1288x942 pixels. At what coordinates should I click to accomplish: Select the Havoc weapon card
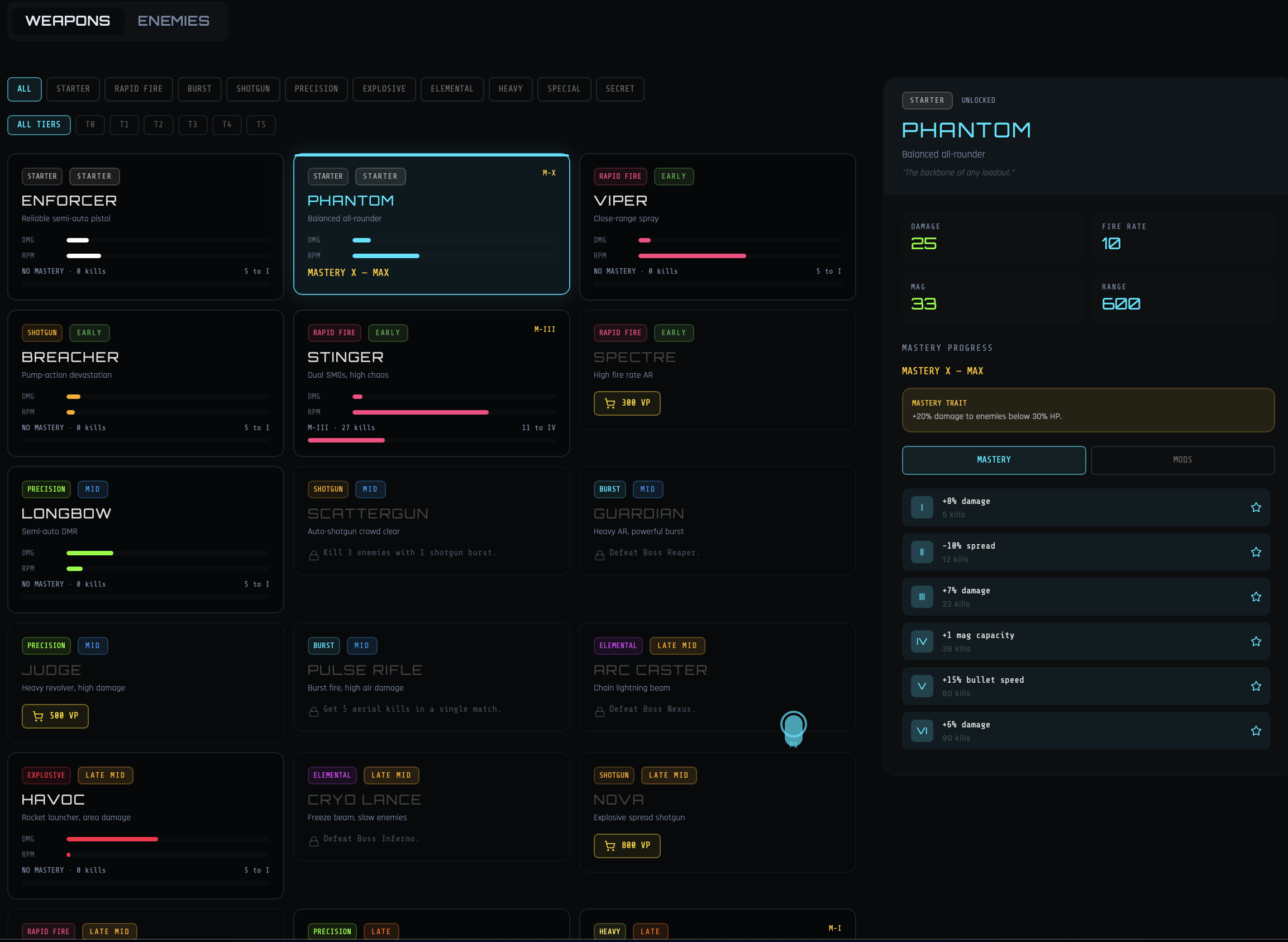pyautogui.click(x=145, y=826)
